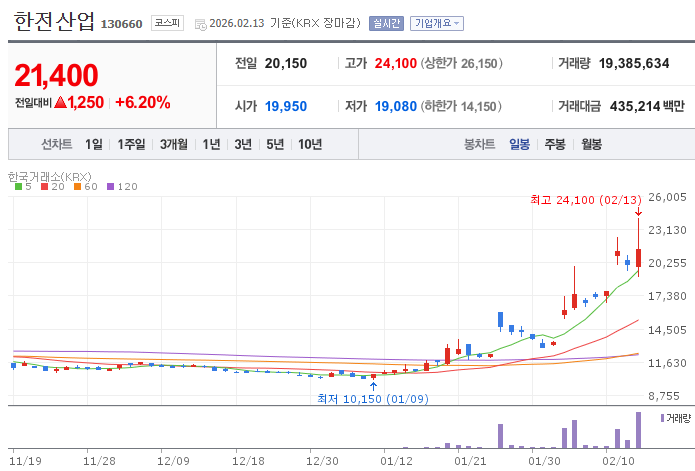Click the current price 21,400
Image resolution: width=695 pixels, height=471 pixels.
tap(56, 75)
